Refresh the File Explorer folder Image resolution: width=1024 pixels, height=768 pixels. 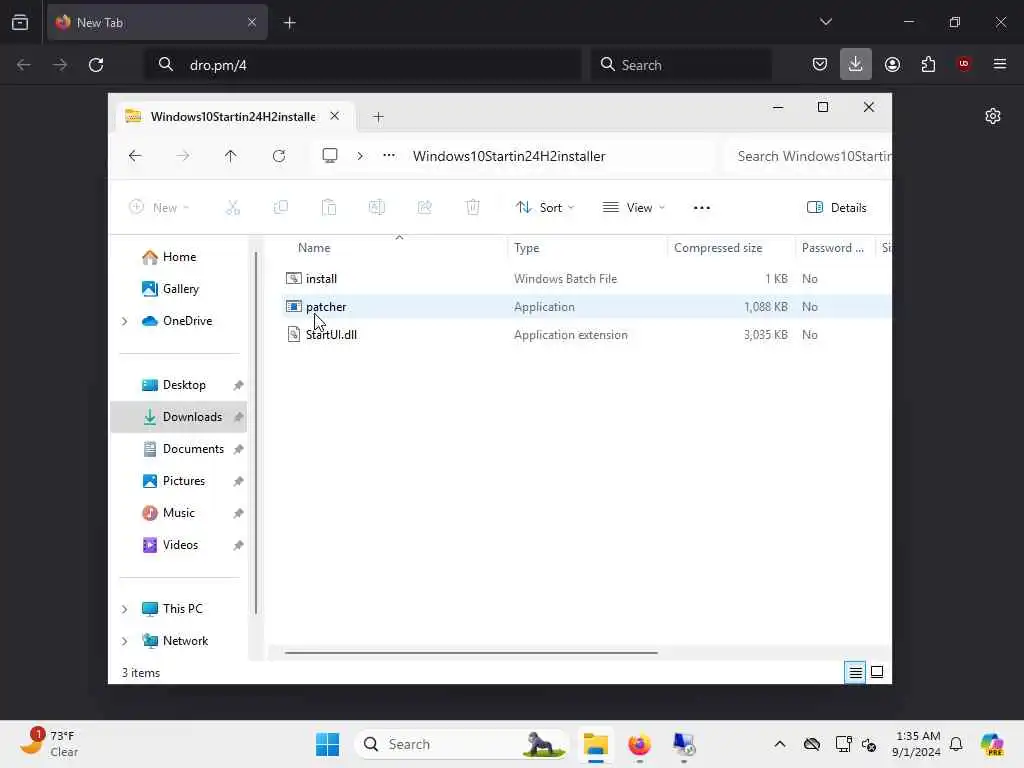pyautogui.click(x=279, y=156)
